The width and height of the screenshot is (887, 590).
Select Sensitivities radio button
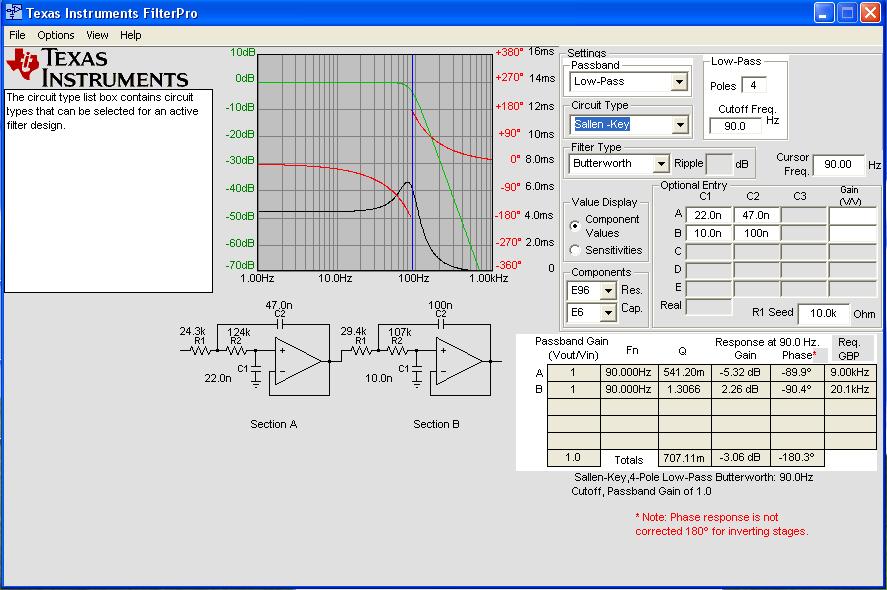point(575,250)
